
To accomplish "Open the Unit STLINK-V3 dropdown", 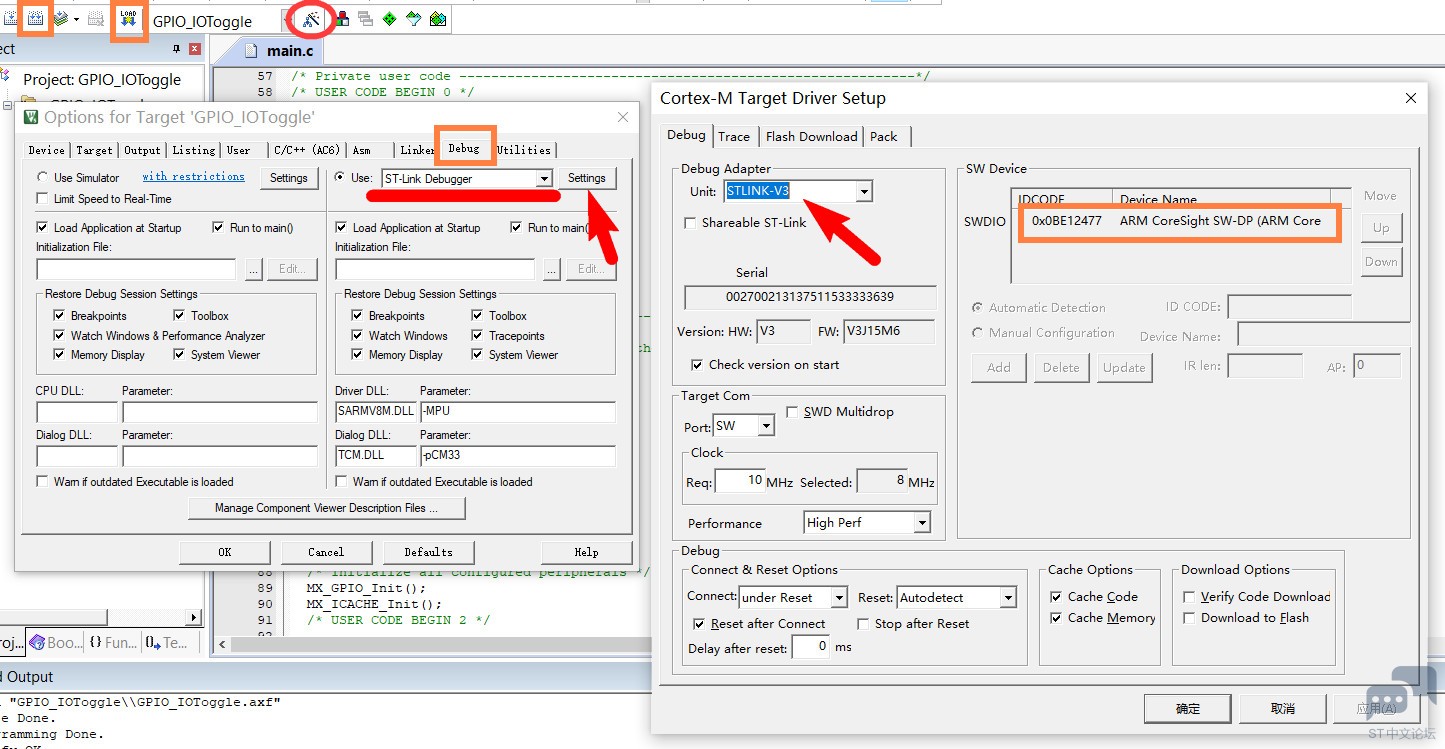I will (864, 191).
